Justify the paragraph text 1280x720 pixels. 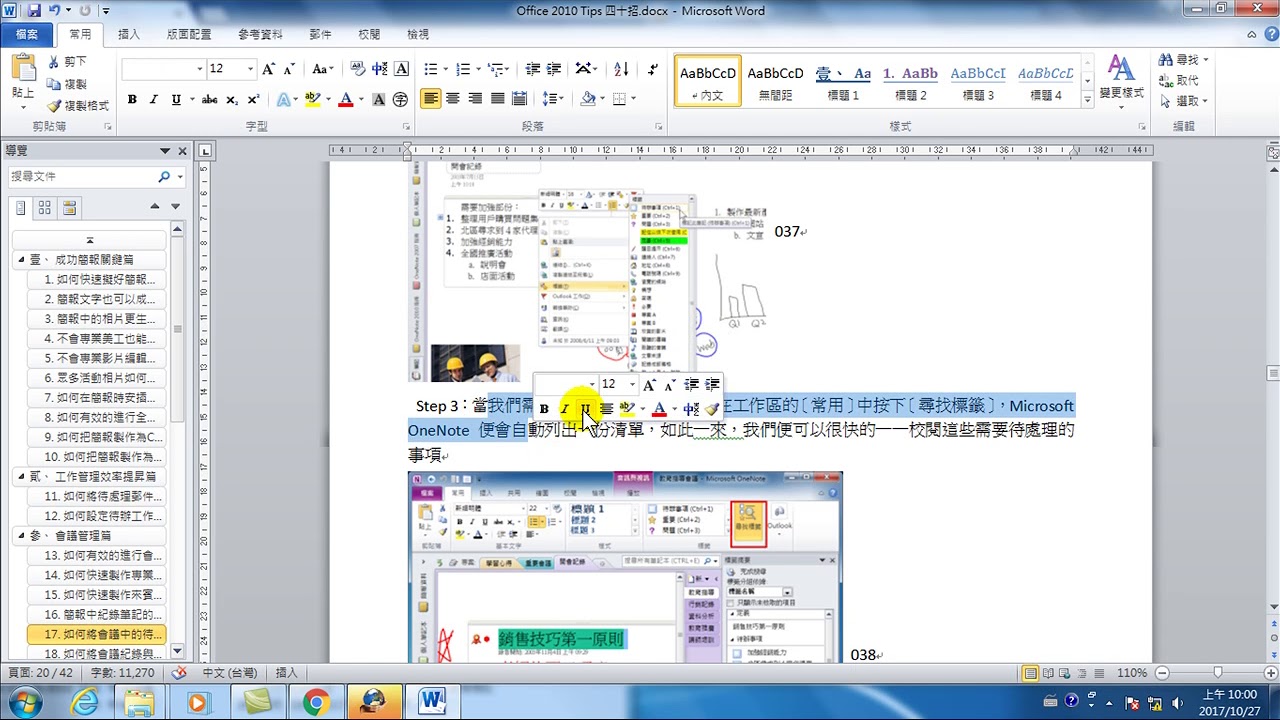coord(497,99)
